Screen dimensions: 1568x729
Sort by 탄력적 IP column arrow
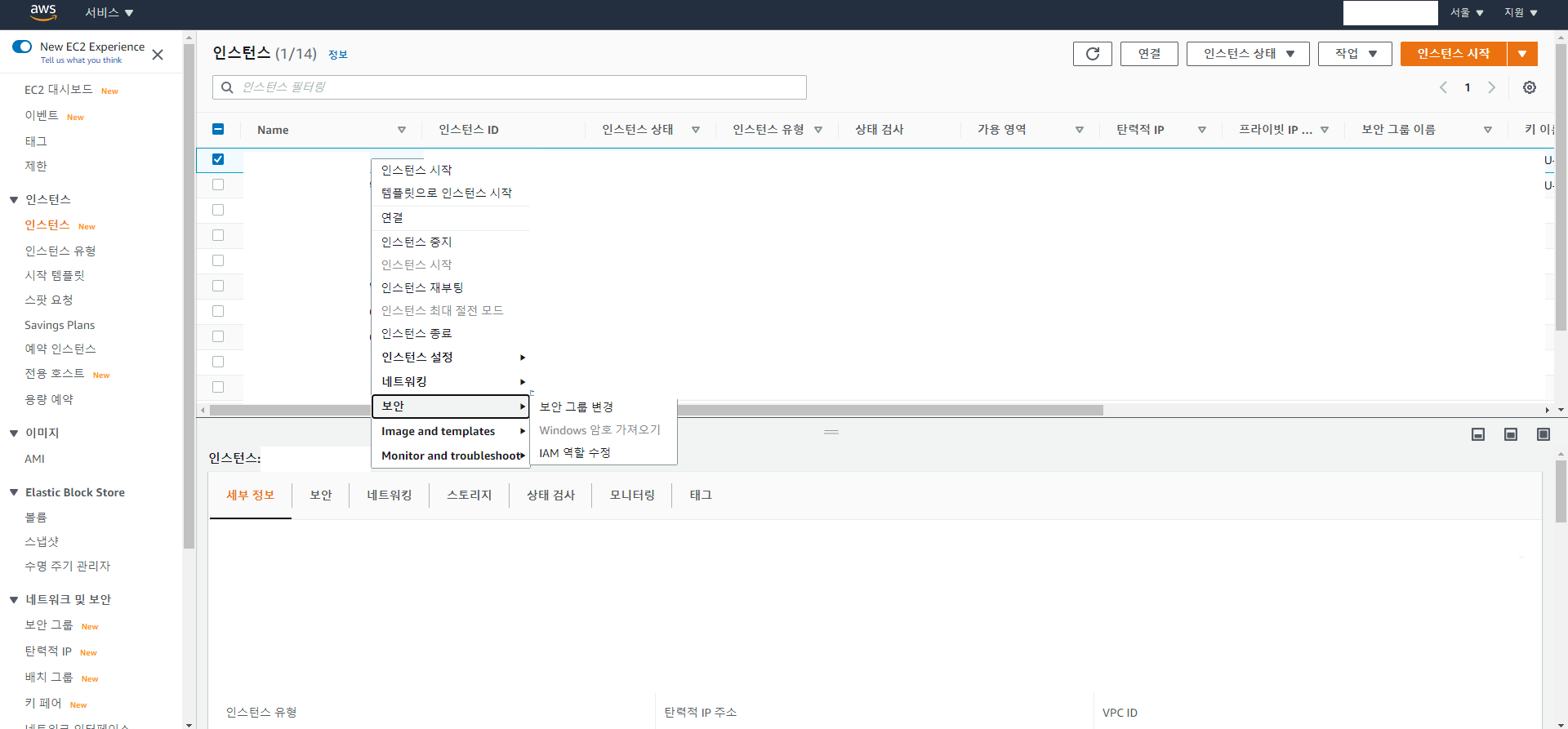coord(1202,130)
